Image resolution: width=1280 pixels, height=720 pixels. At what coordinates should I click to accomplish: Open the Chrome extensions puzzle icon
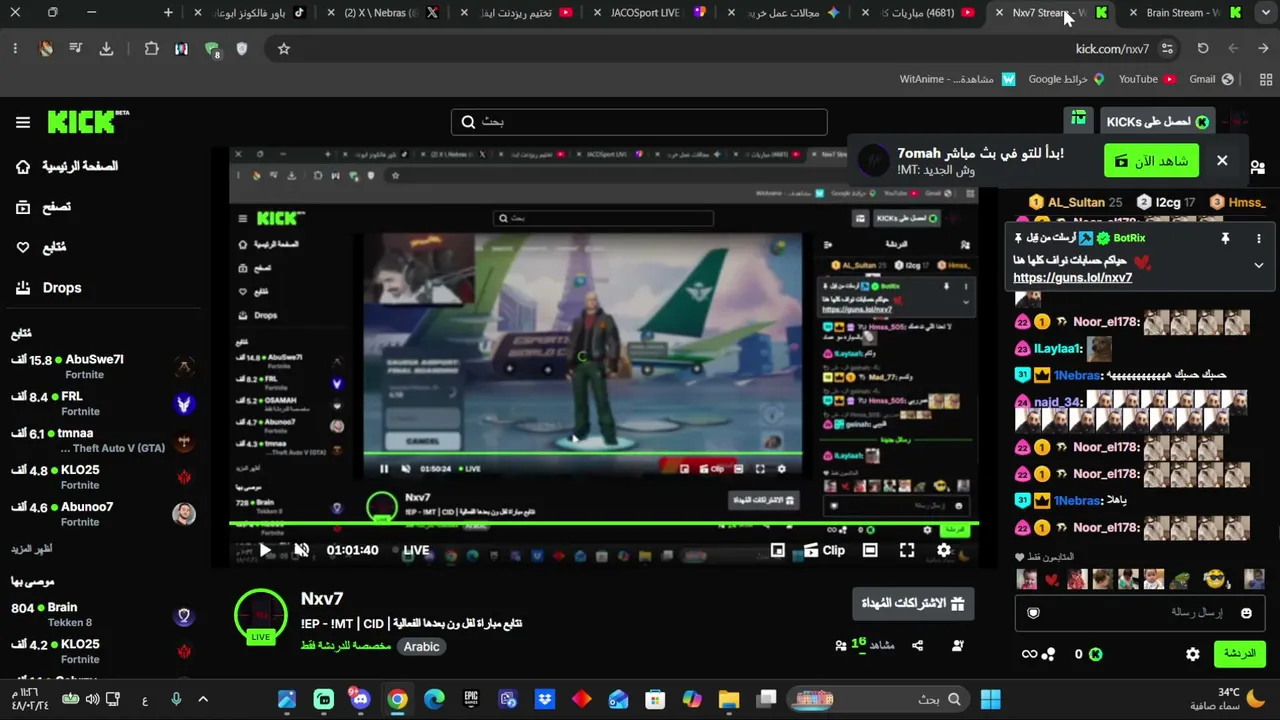point(151,48)
